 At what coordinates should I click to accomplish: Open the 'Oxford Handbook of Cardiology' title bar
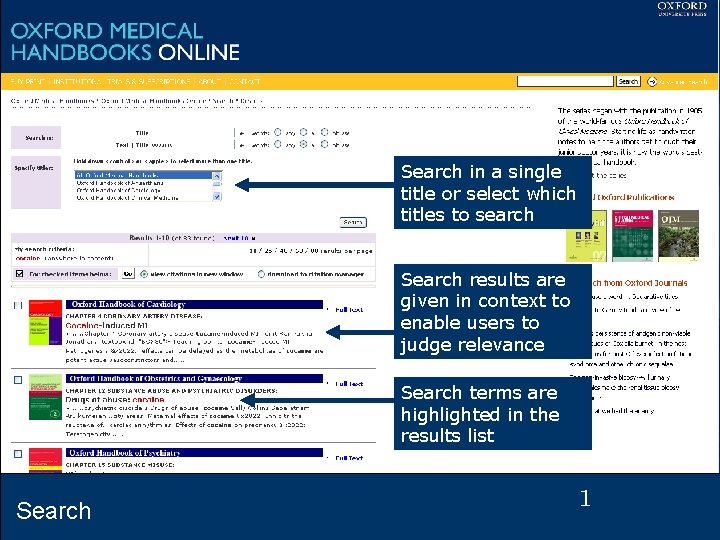click(194, 304)
